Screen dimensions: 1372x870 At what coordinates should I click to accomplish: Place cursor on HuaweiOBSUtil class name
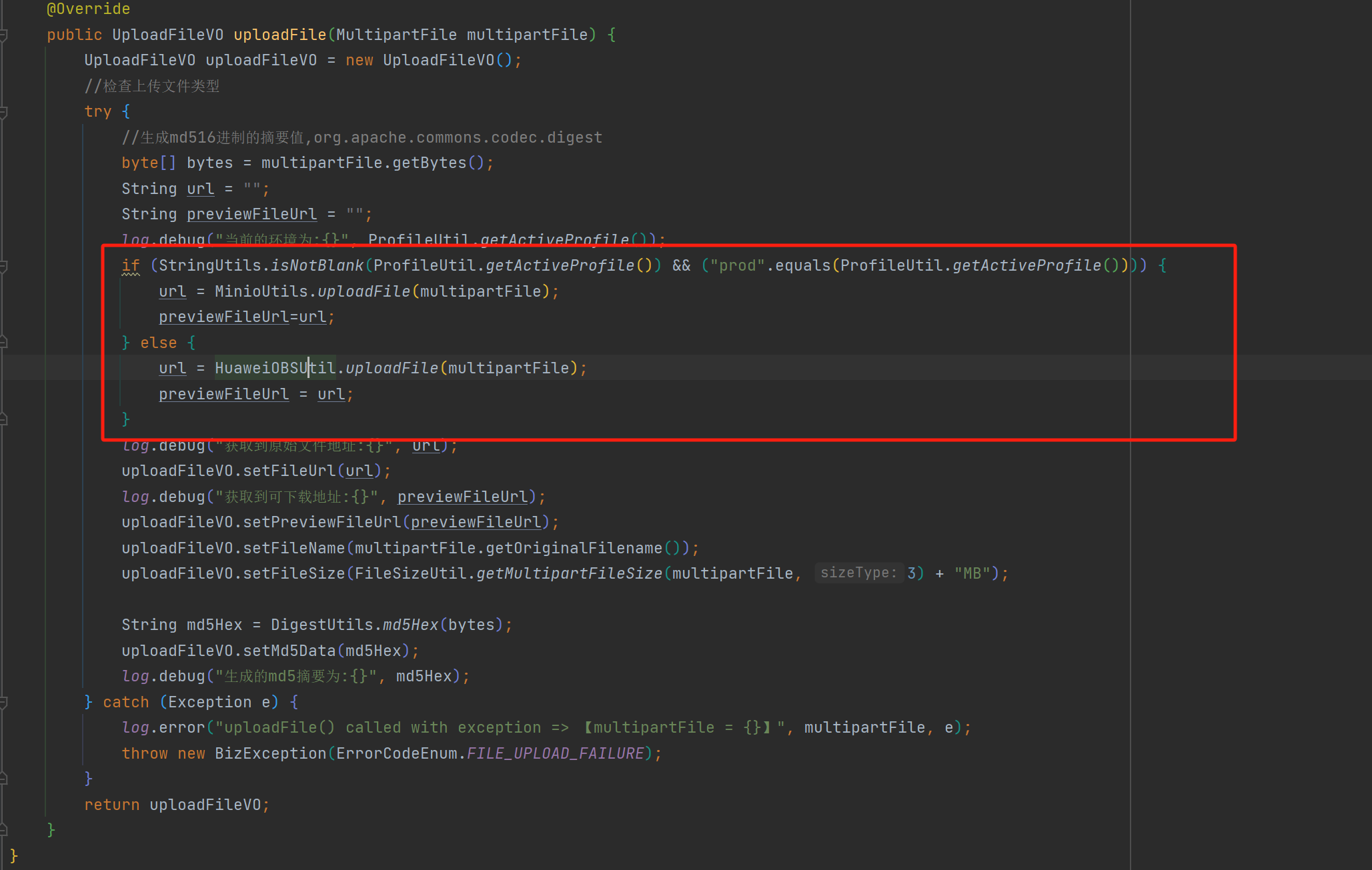click(x=275, y=369)
